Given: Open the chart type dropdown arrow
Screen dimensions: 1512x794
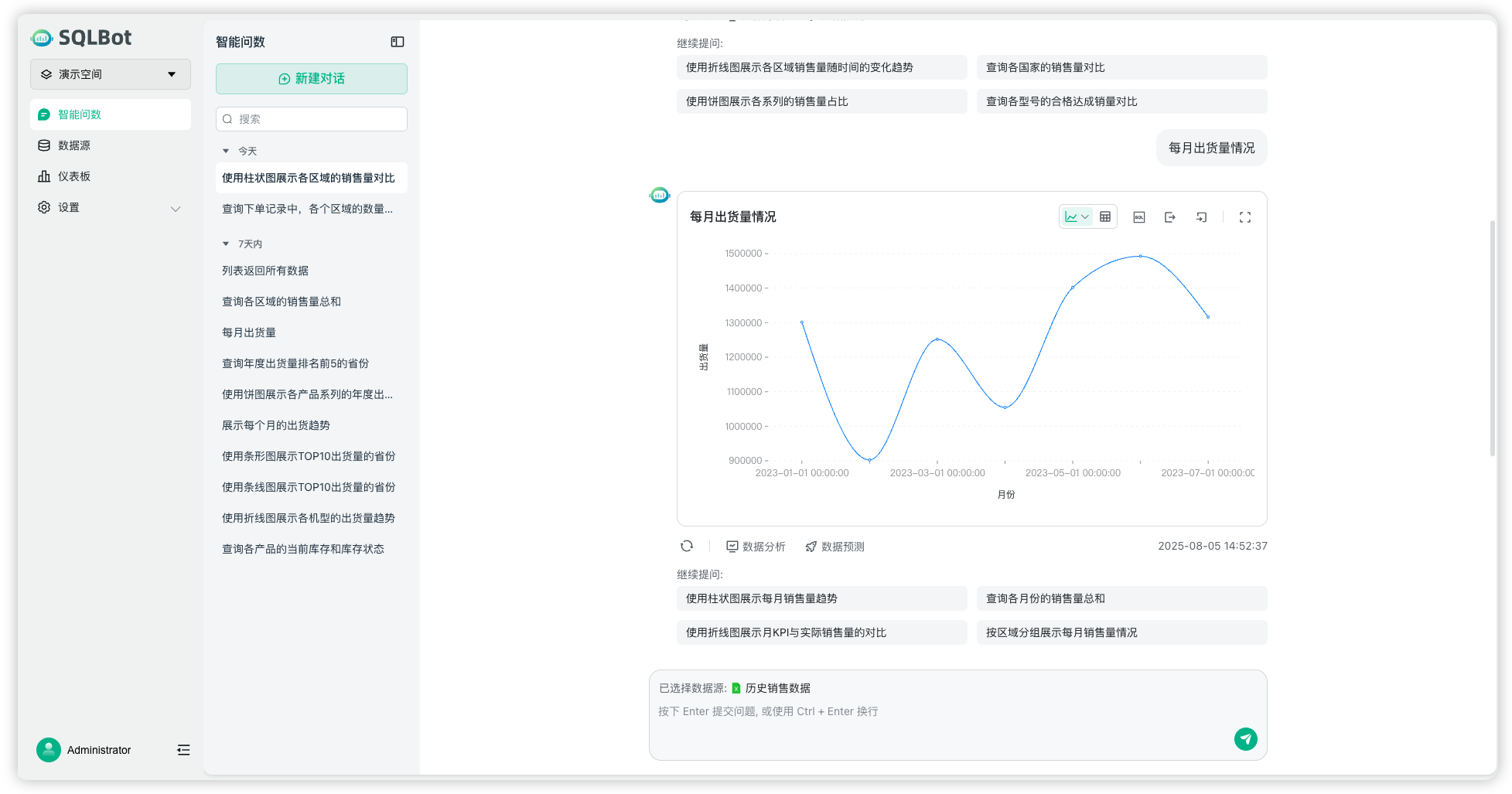Looking at the screenshot, I should click(1086, 216).
